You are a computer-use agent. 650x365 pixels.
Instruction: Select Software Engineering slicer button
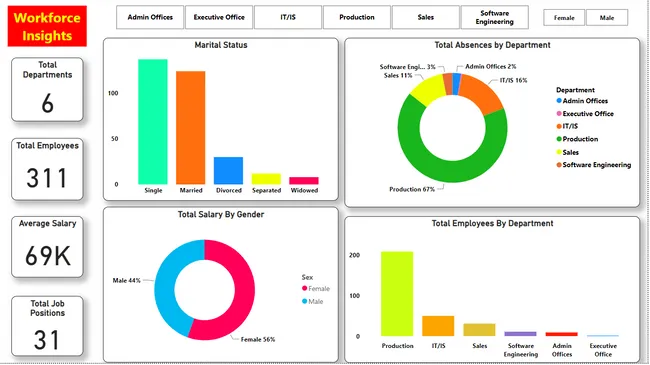click(495, 17)
